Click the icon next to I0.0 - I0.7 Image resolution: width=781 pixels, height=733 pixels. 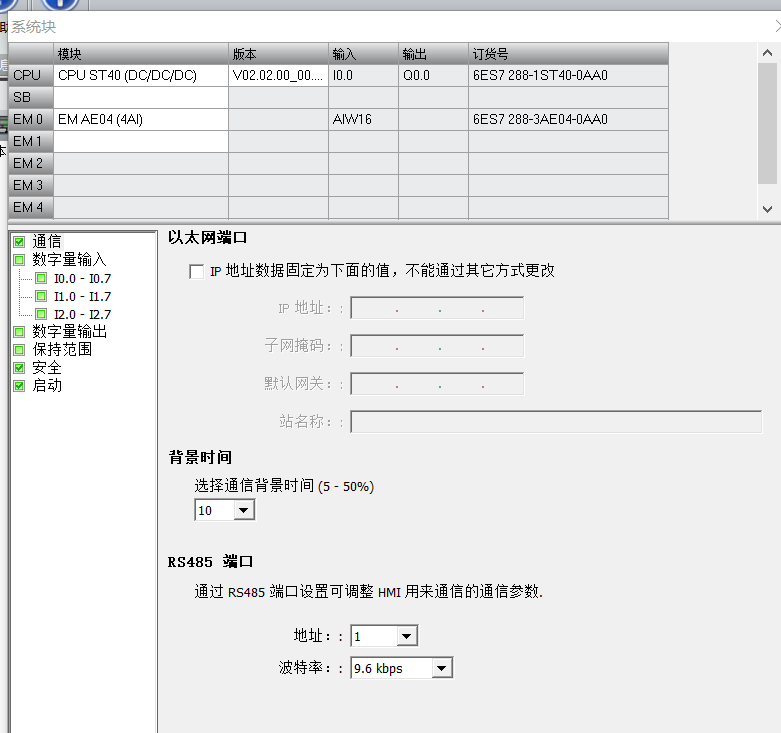(41, 278)
